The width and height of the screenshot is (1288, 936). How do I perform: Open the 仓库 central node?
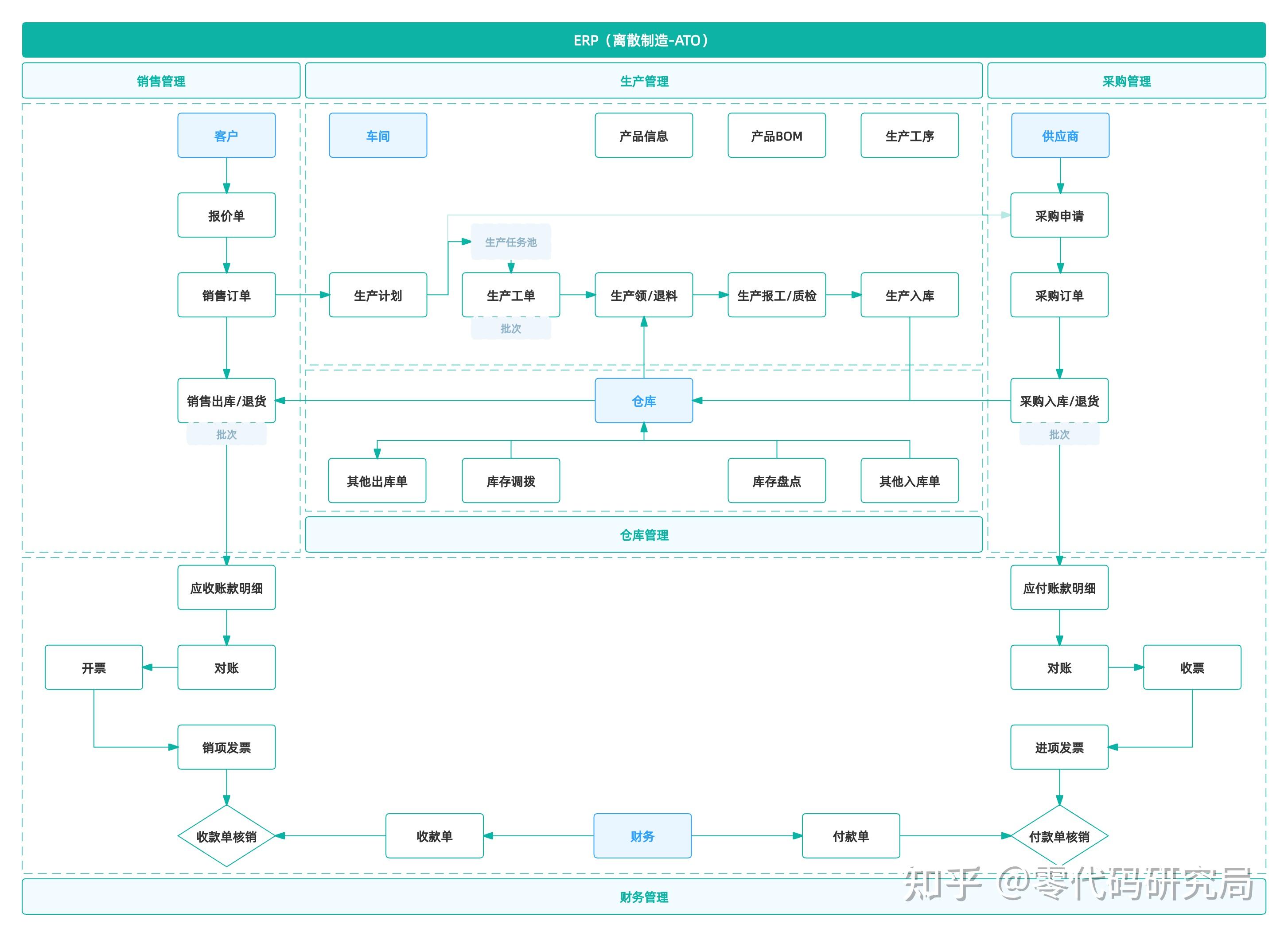coord(643,401)
